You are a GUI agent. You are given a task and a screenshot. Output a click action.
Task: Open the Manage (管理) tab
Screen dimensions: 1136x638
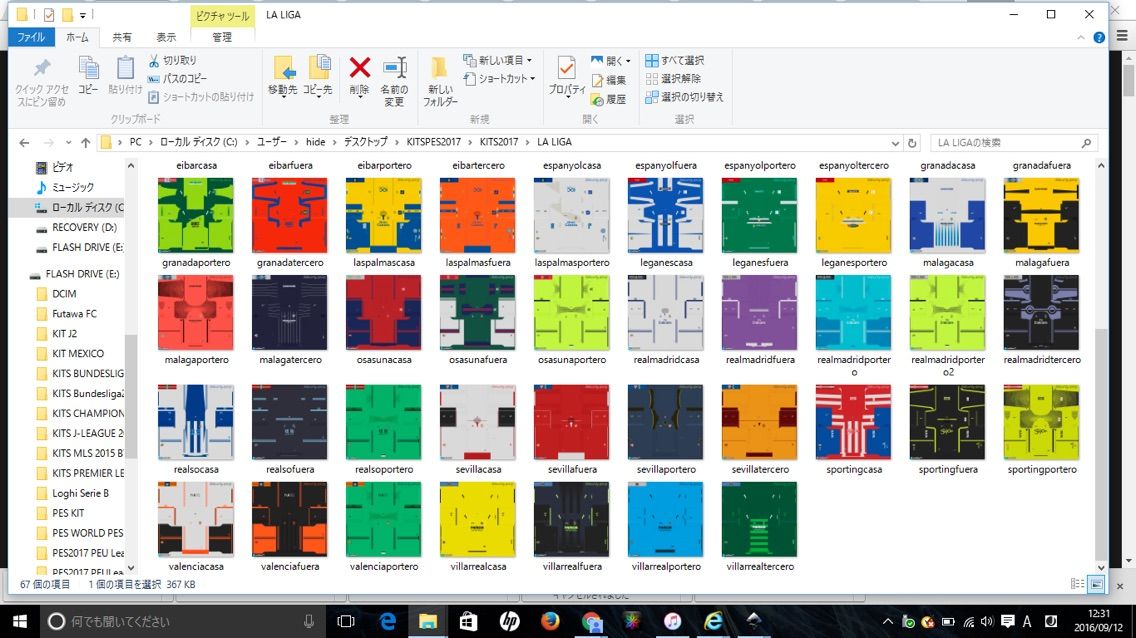coord(222,37)
